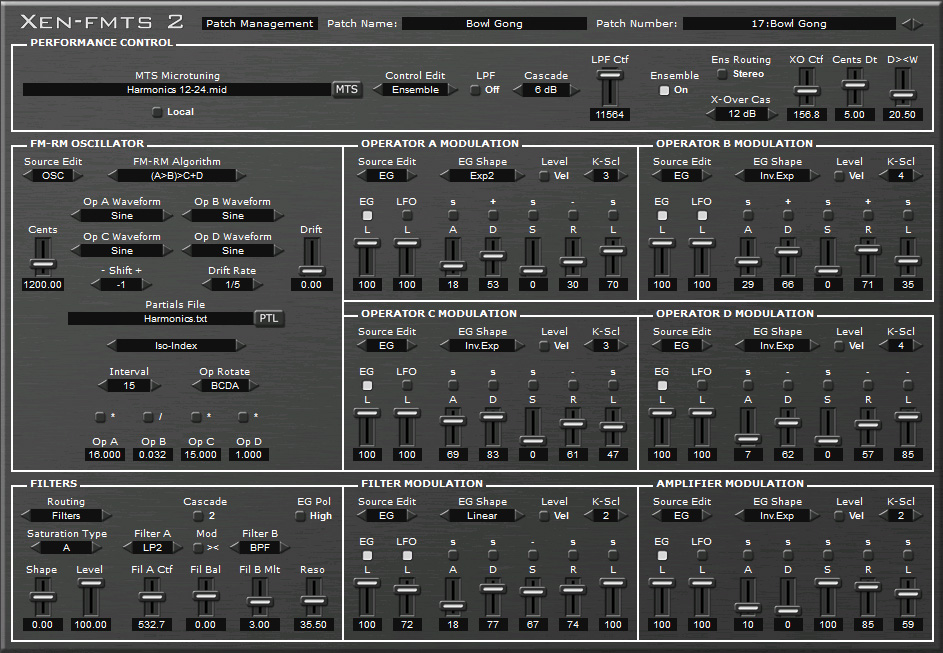The height and width of the screenshot is (653, 943).
Task: Toggle the filter Cascade 2 checkbox
Action: point(198,516)
